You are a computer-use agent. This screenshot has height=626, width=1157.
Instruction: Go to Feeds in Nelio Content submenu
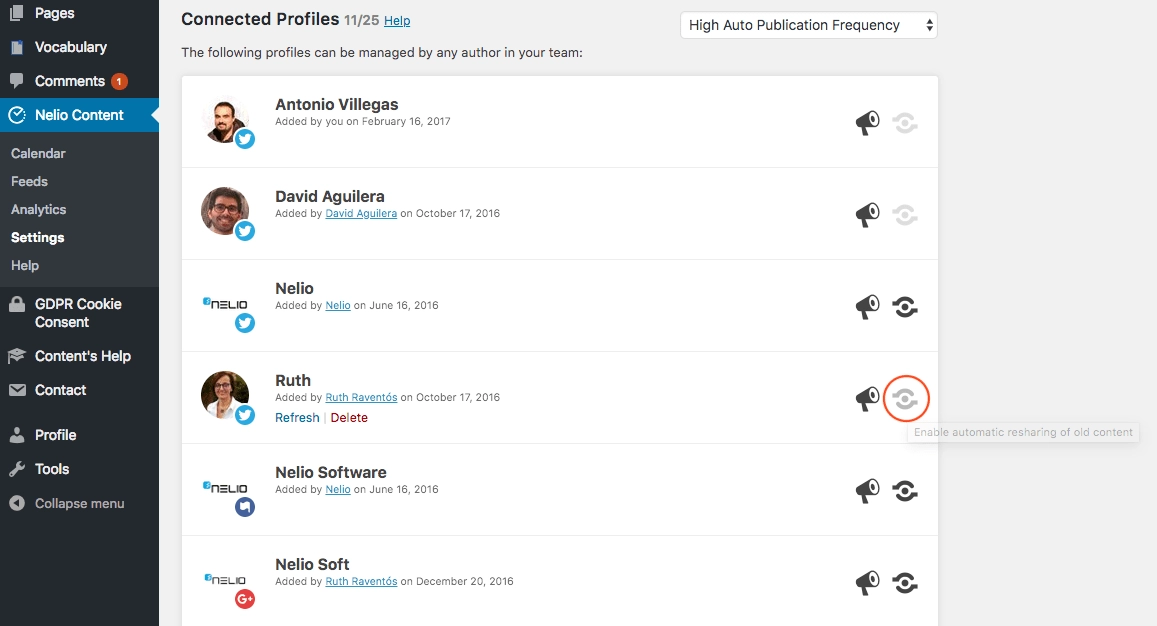point(29,181)
